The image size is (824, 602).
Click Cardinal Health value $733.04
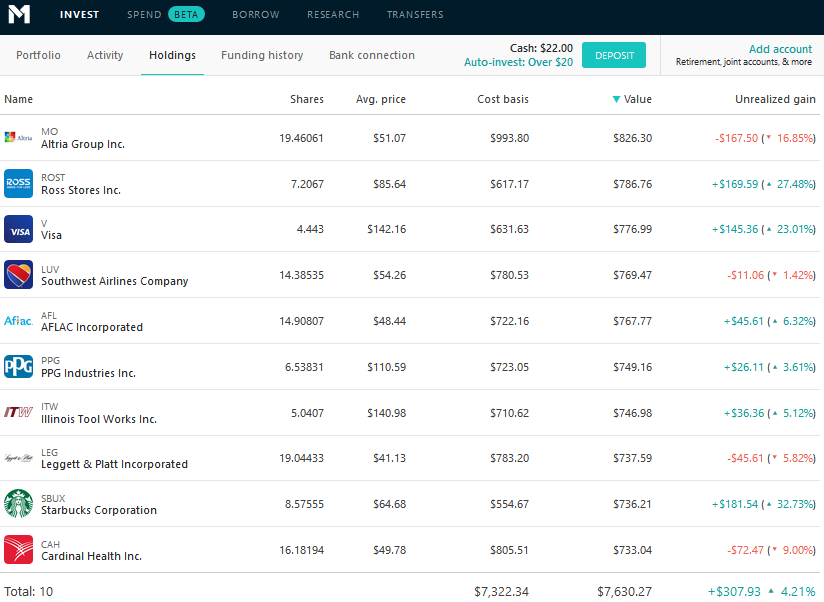tap(632, 550)
